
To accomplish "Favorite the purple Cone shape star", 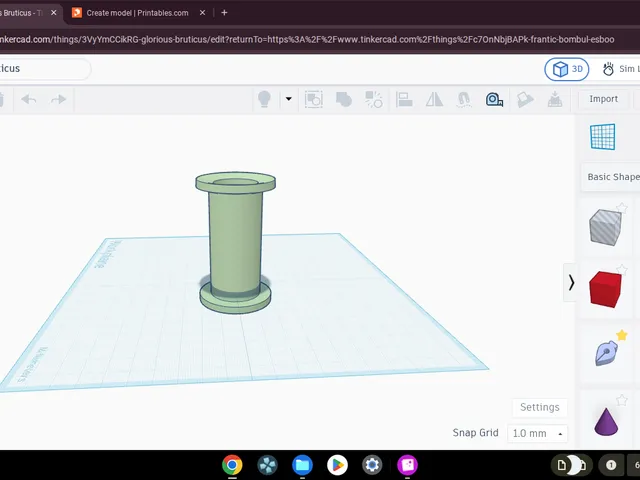I will click(x=622, y=400).
